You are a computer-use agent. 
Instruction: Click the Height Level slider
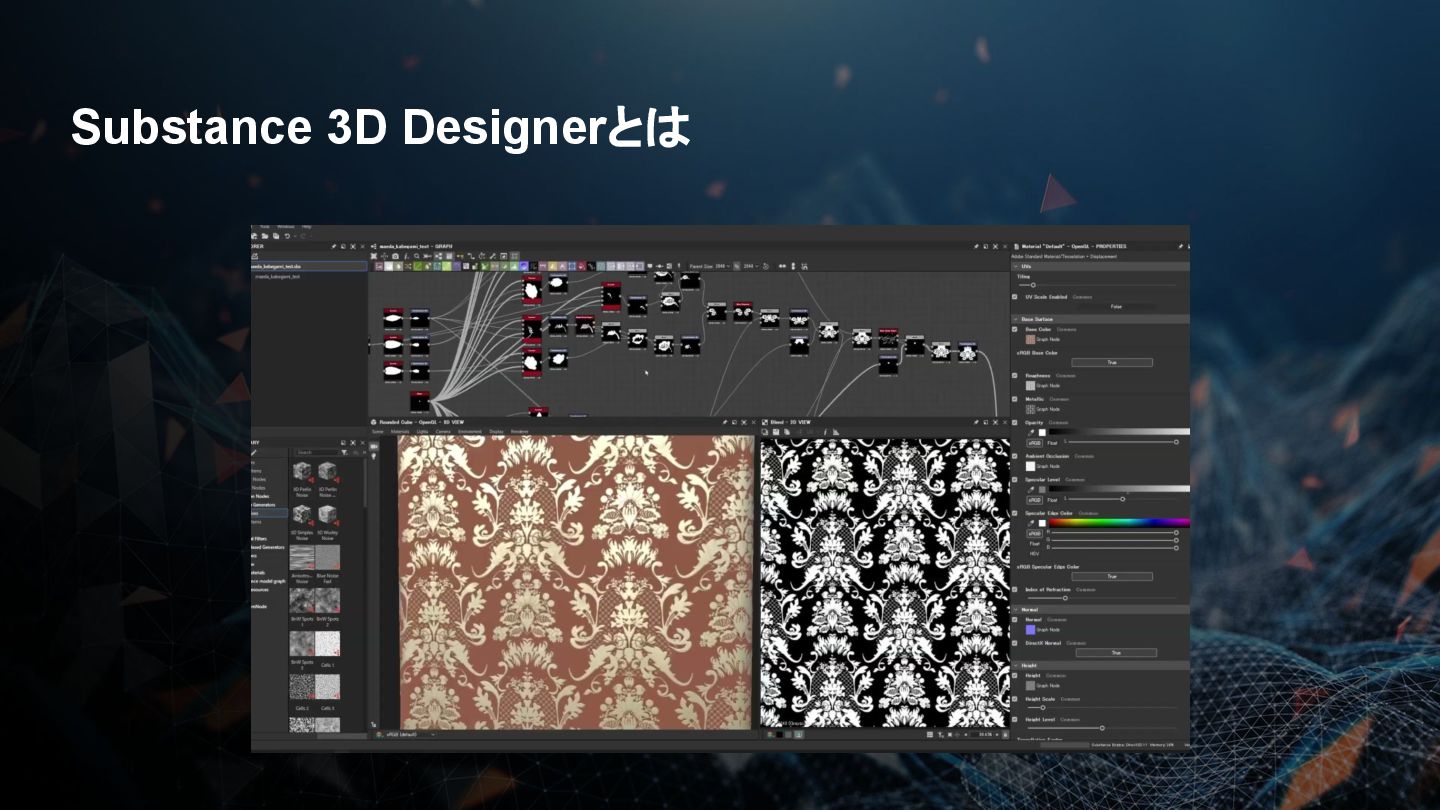point(1102,728)
